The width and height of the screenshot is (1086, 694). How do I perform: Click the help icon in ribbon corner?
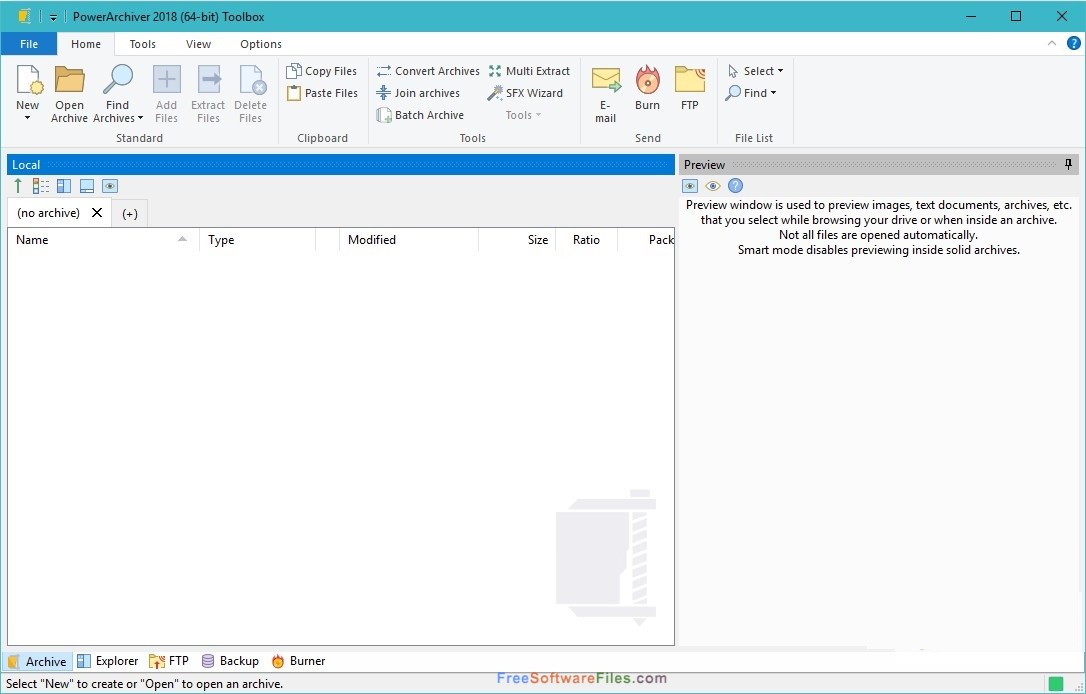pos(1073,43)
